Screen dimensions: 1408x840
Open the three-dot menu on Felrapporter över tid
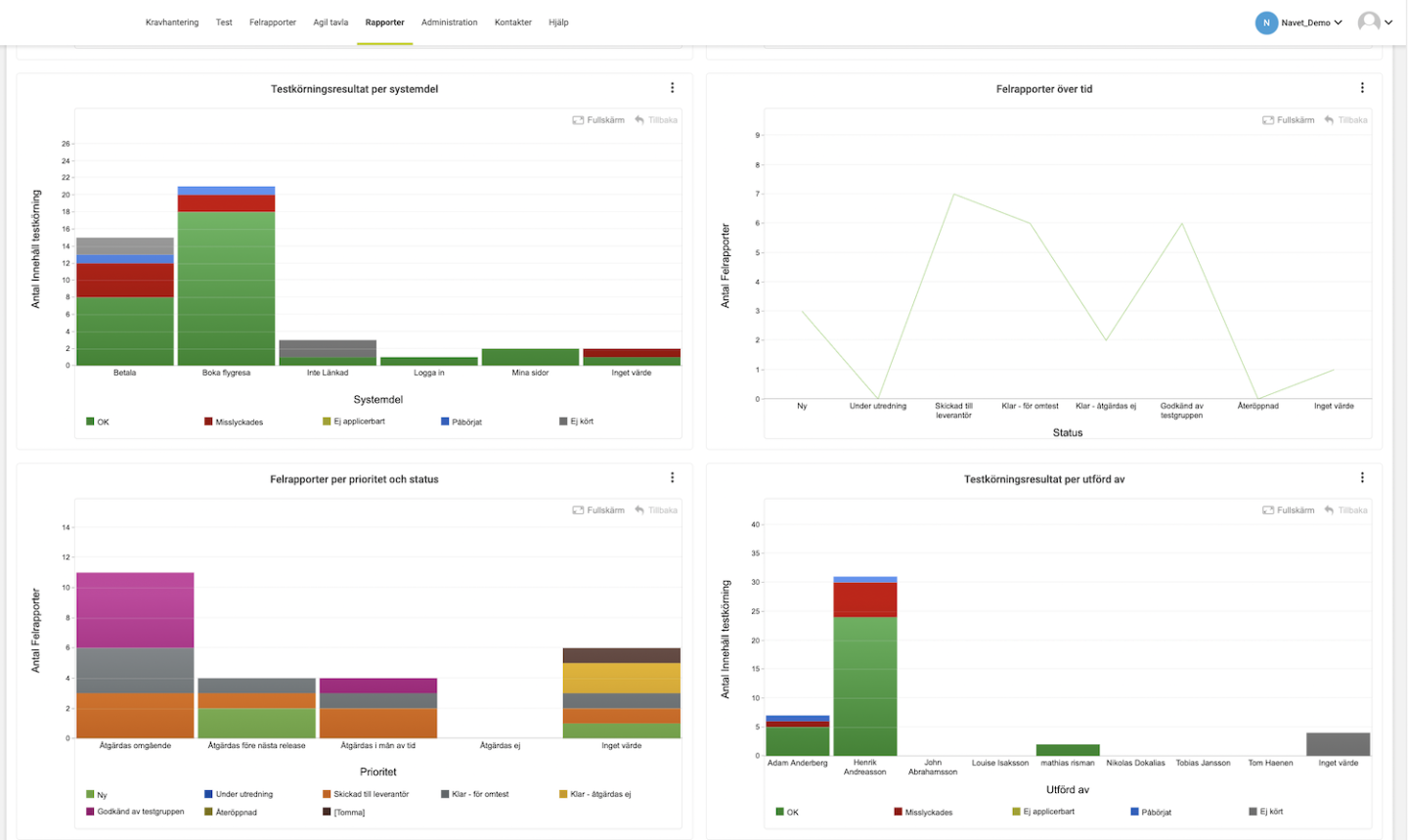point(1362,87)
